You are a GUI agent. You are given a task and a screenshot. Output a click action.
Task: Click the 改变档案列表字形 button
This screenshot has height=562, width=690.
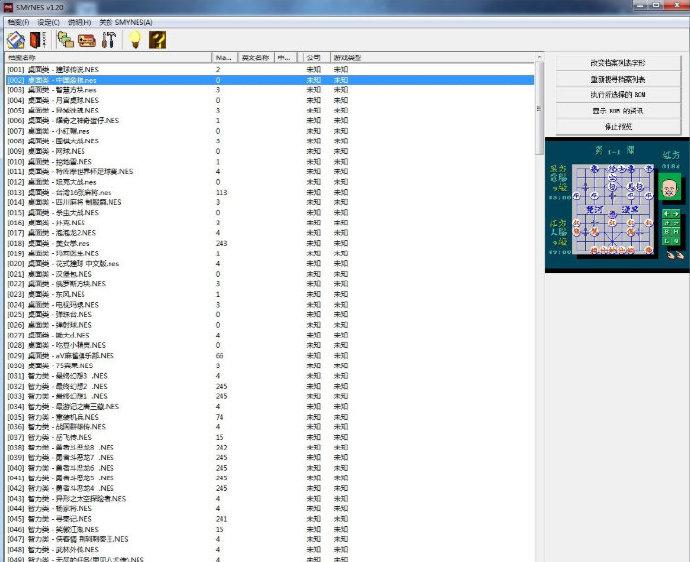coord(618,63)
